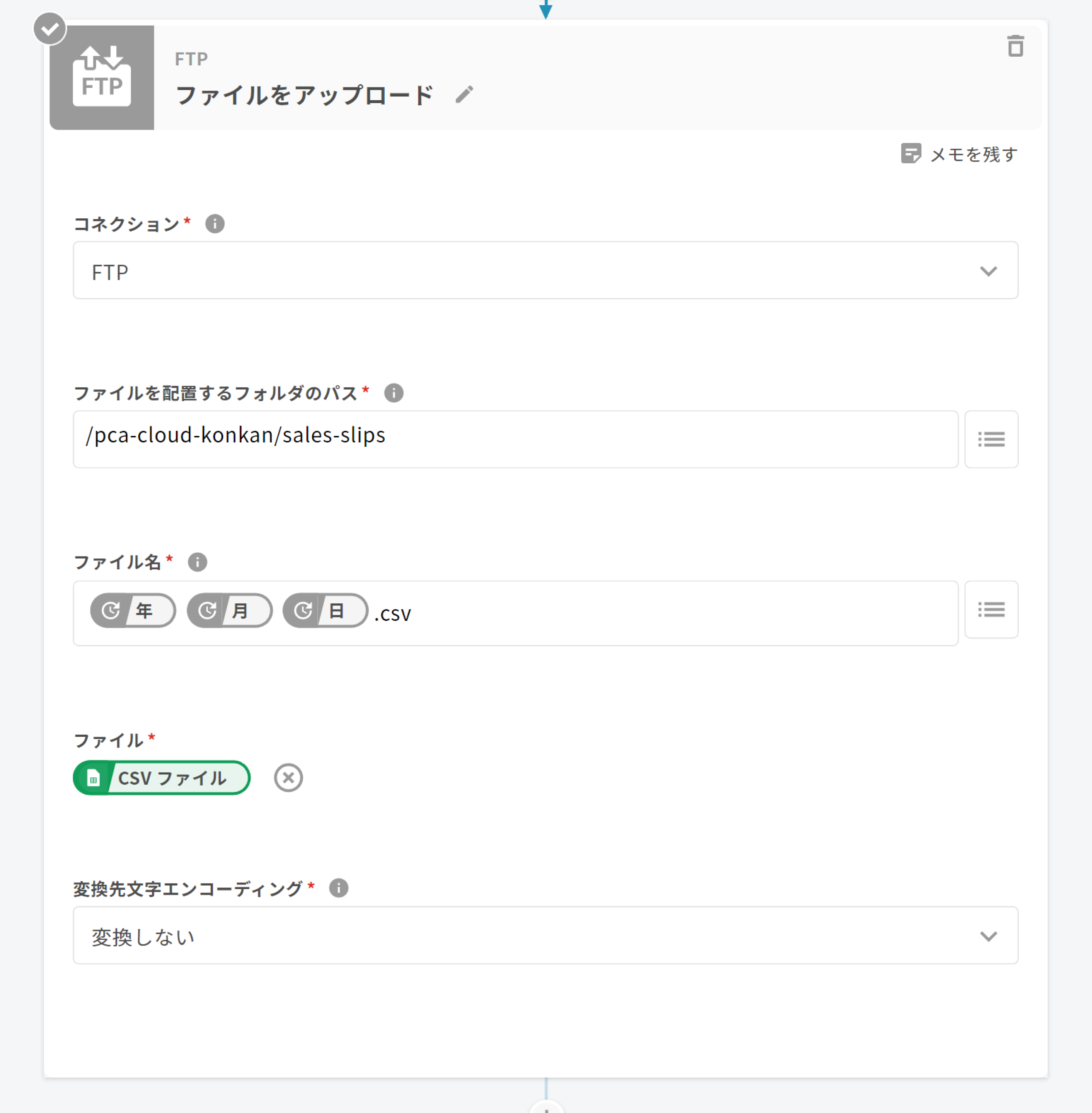
Task: Click the step completed checkmark badge
Action: pyautogui.click(x=50, y=28)
